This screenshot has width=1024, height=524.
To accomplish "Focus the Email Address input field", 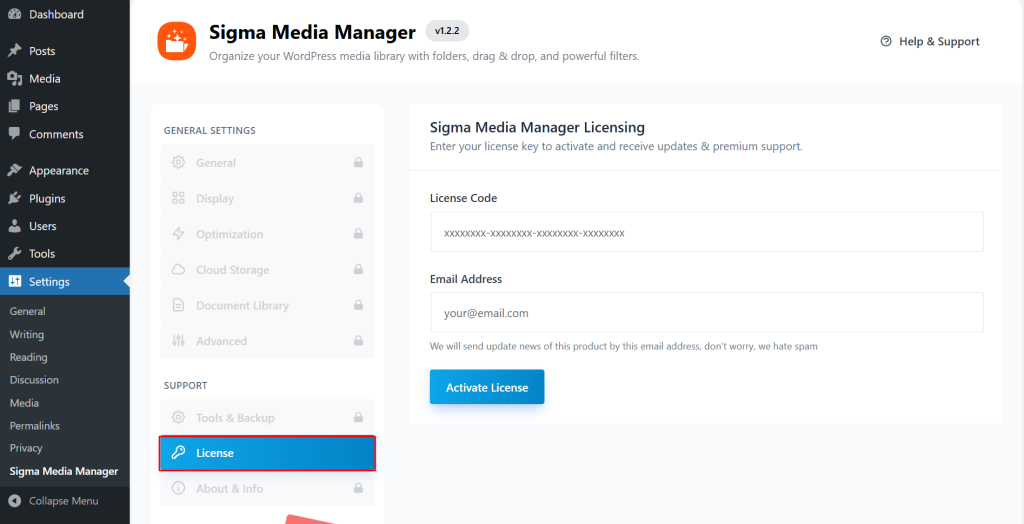I will (x=707, y=312).
